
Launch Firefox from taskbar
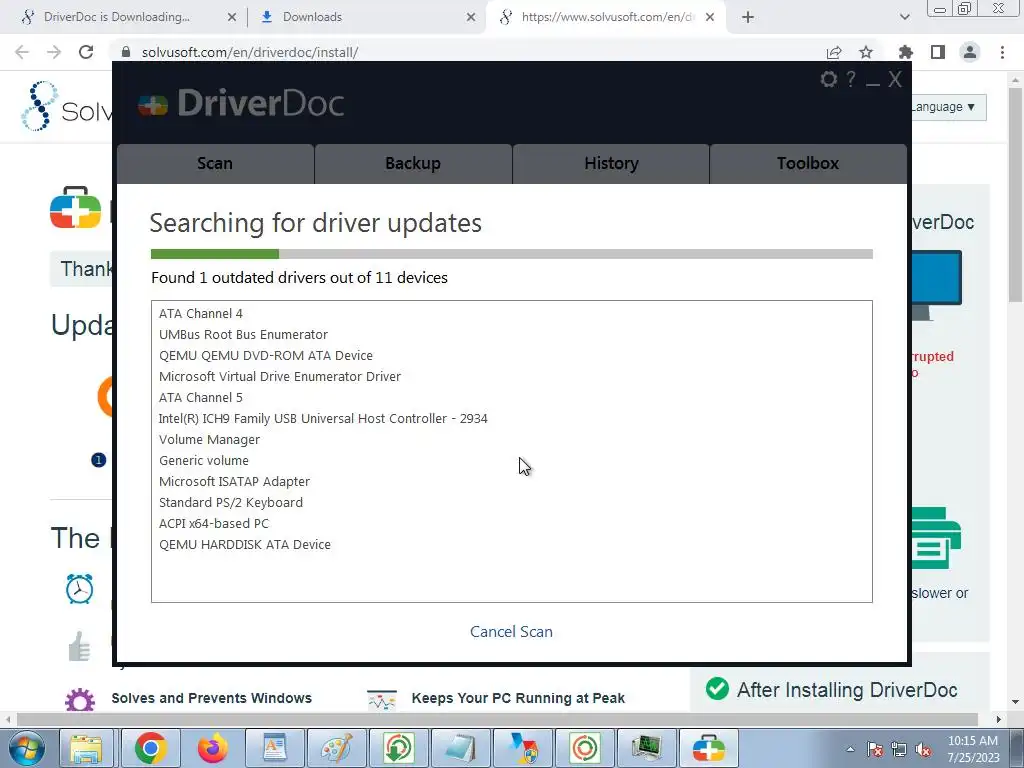(212, 748)
